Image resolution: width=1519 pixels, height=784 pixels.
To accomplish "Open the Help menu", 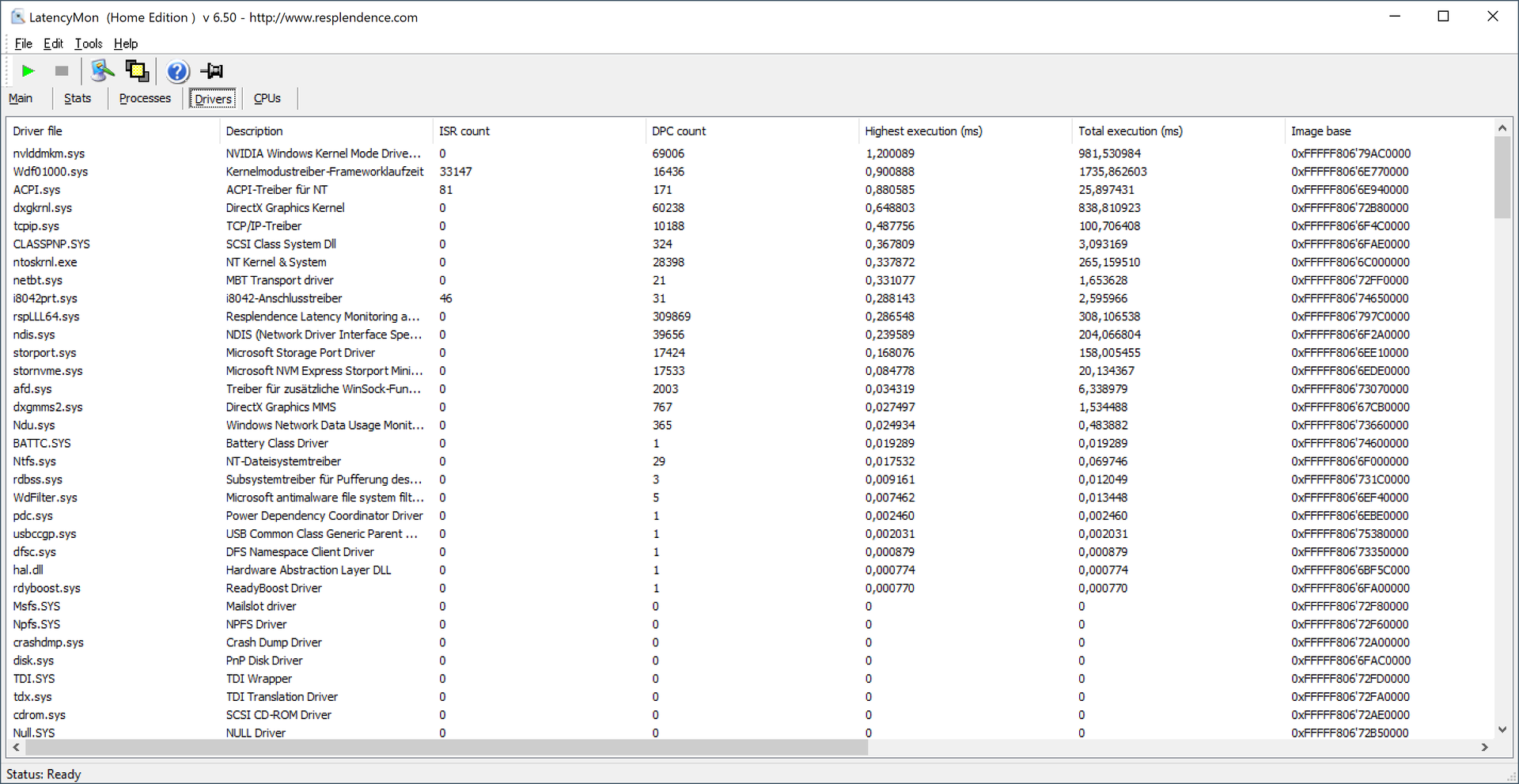I will pos(126,44).
